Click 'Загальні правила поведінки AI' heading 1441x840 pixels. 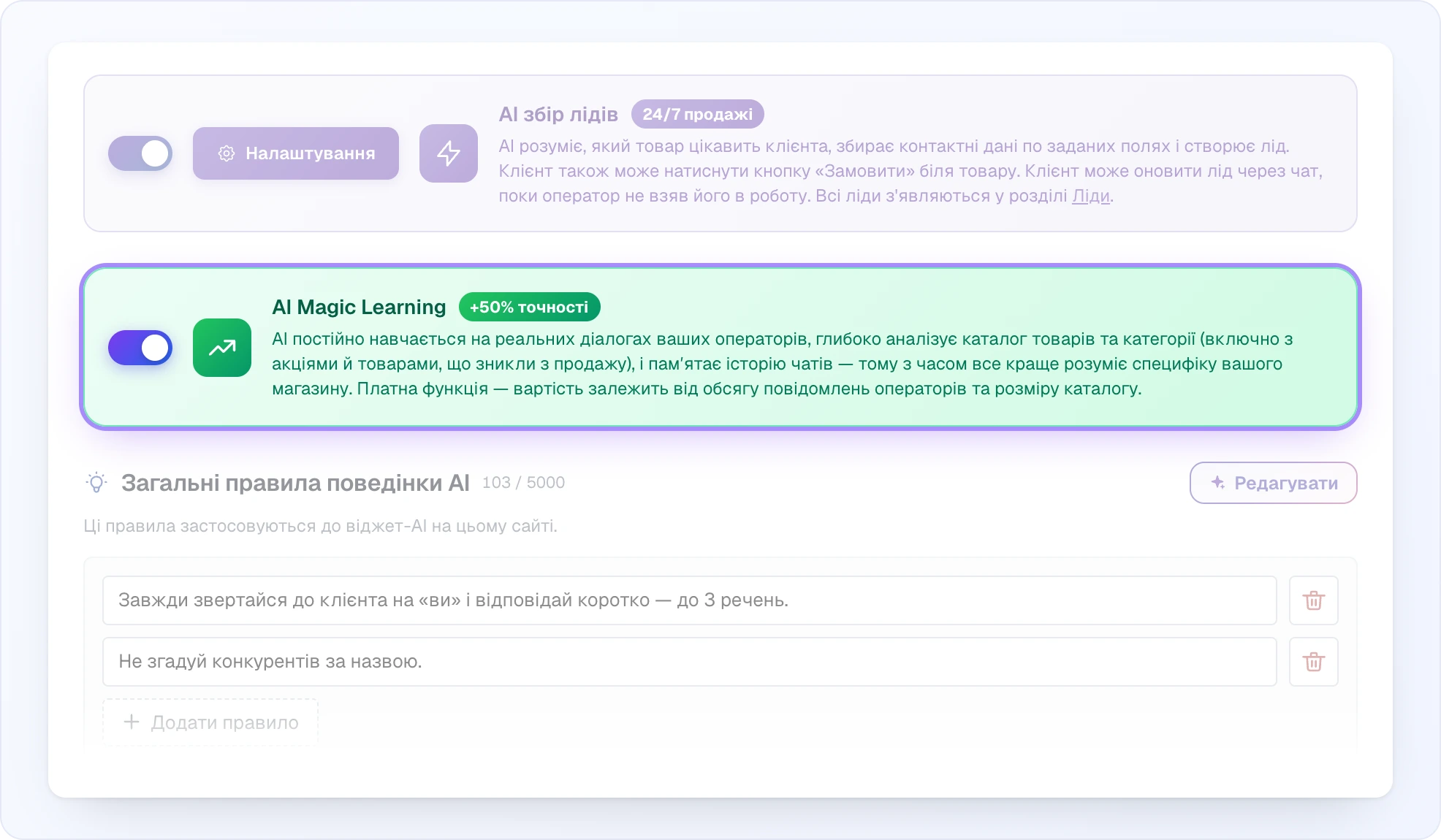[x=295, y=483]
